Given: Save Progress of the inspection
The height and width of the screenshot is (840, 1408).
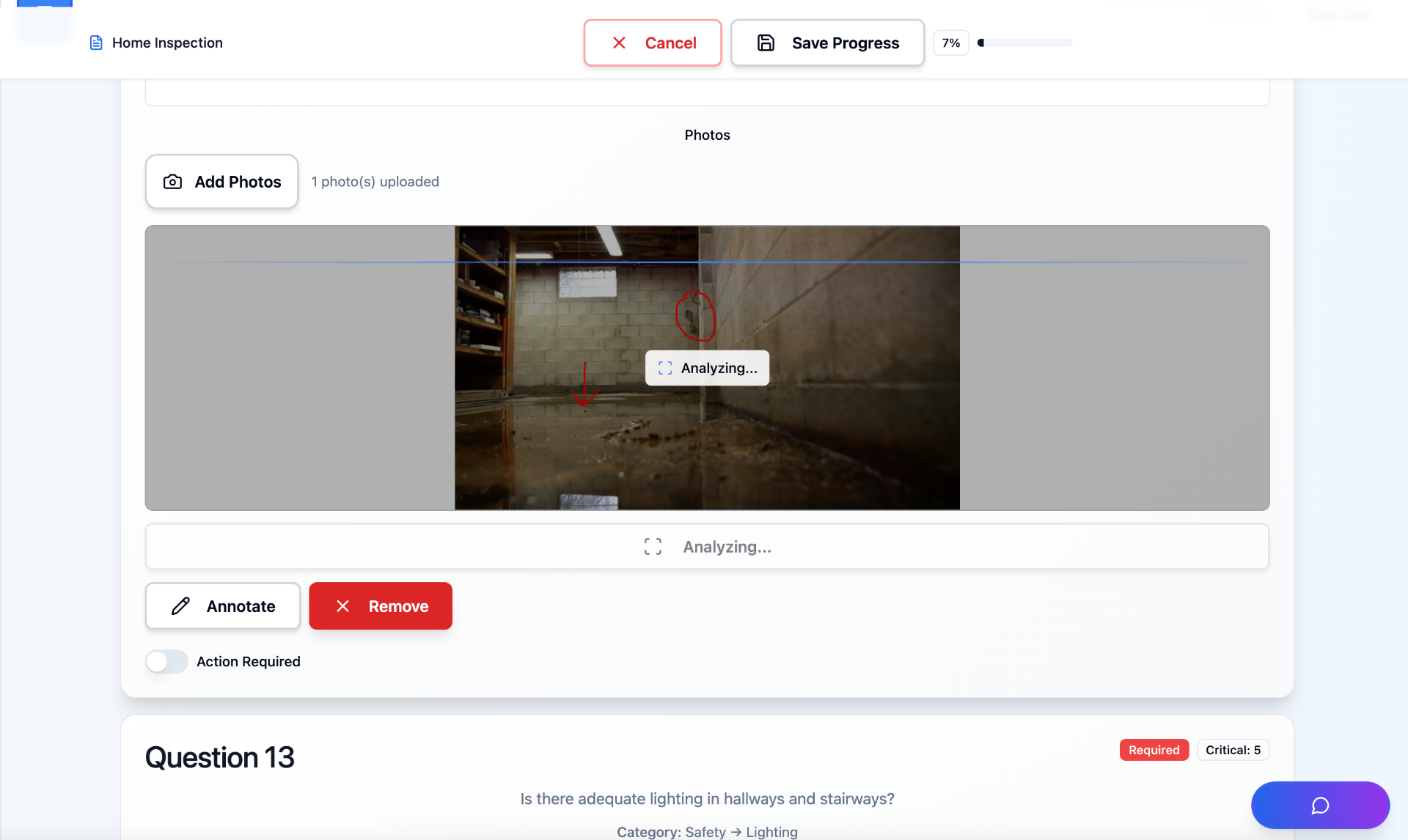Looking at the screenshot, I should point(827,43).
